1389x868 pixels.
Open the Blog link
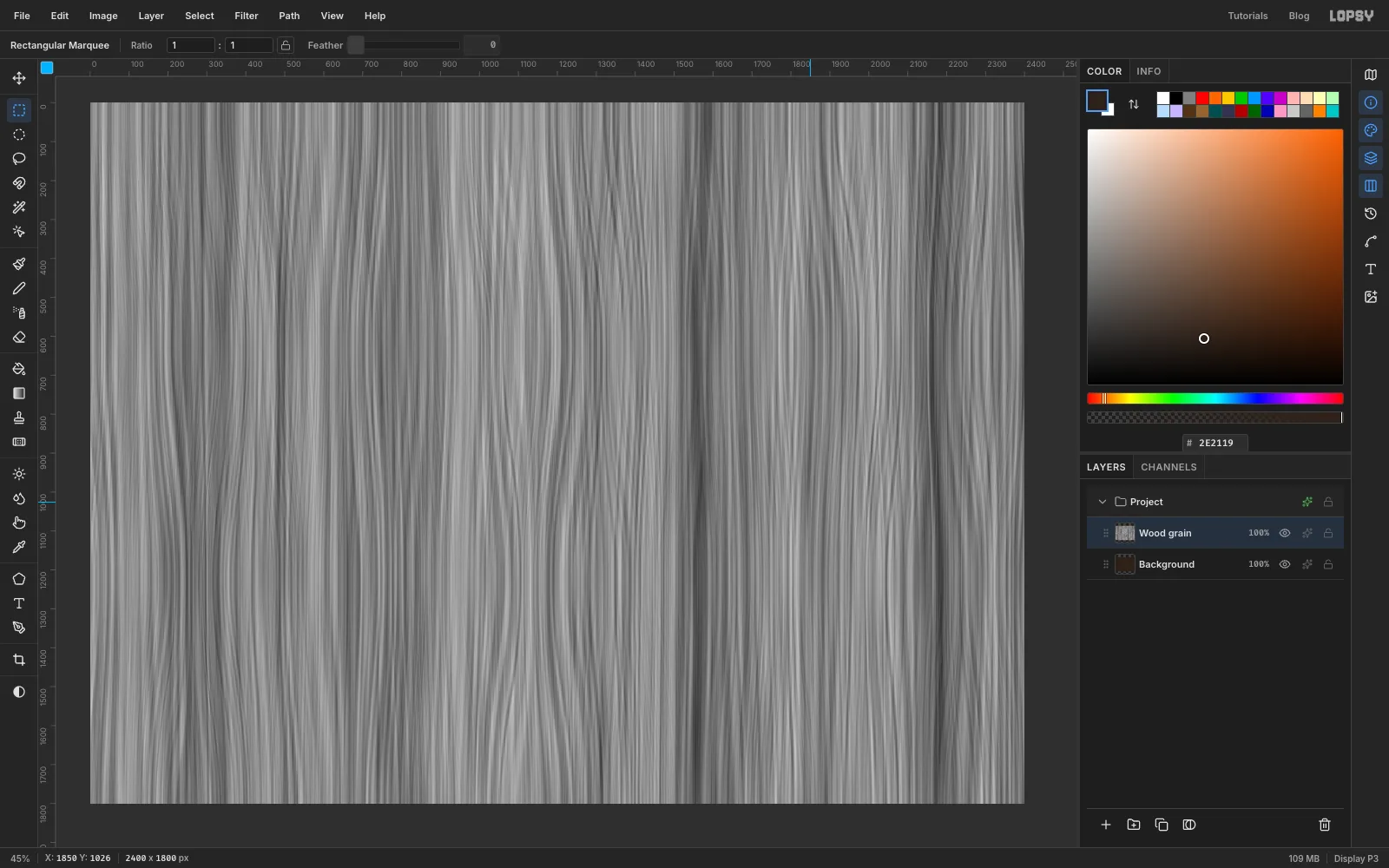pyautogui.click(x=1299, y=16)
